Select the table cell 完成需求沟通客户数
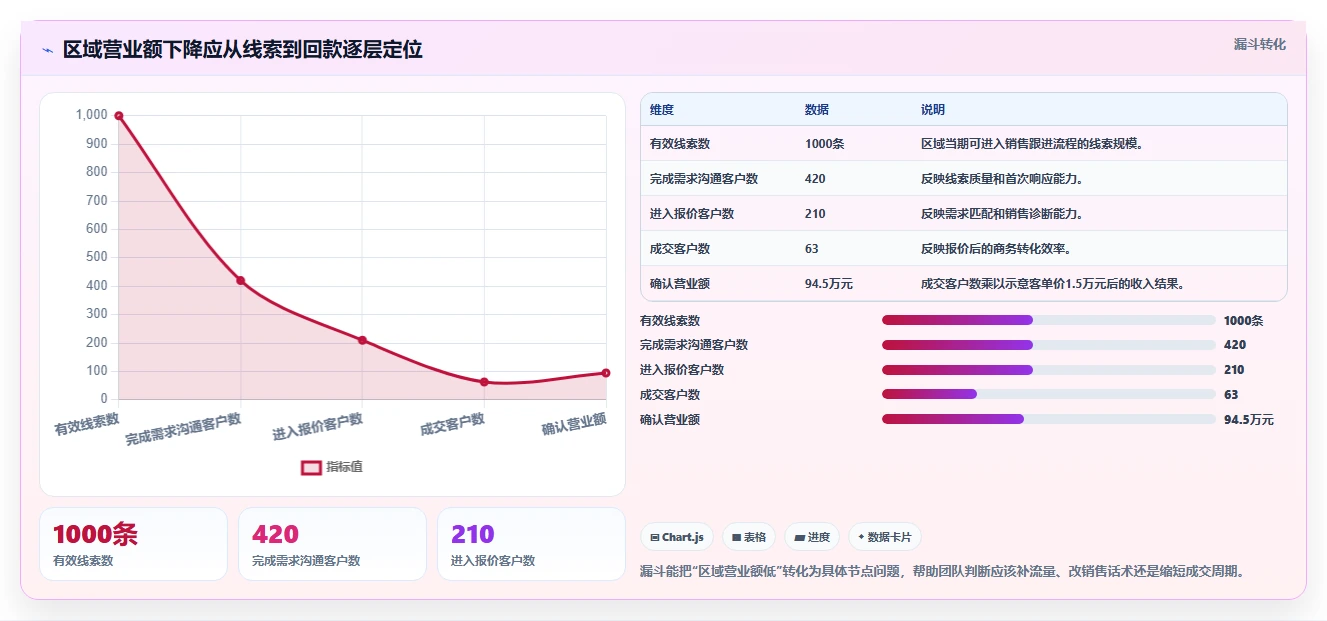This screenshot has width=1327, height=621. [x=704, y=179]
